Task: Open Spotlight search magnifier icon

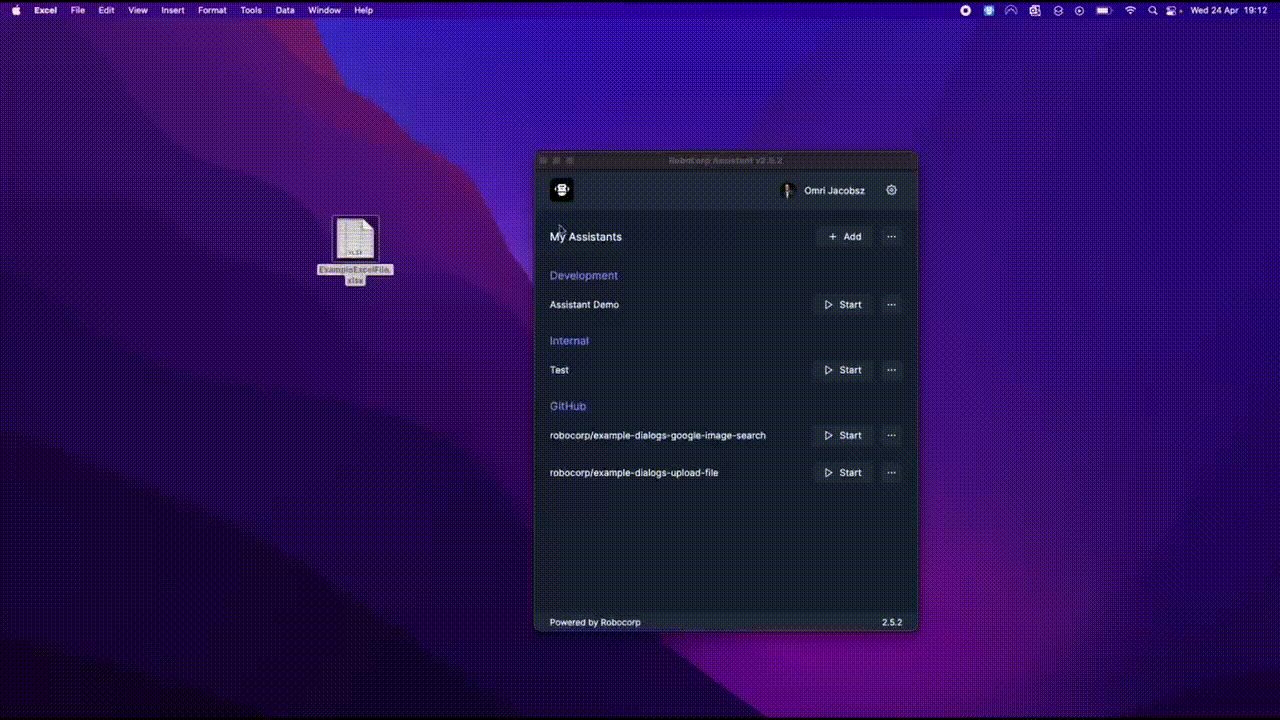Action: (1152, 10)
